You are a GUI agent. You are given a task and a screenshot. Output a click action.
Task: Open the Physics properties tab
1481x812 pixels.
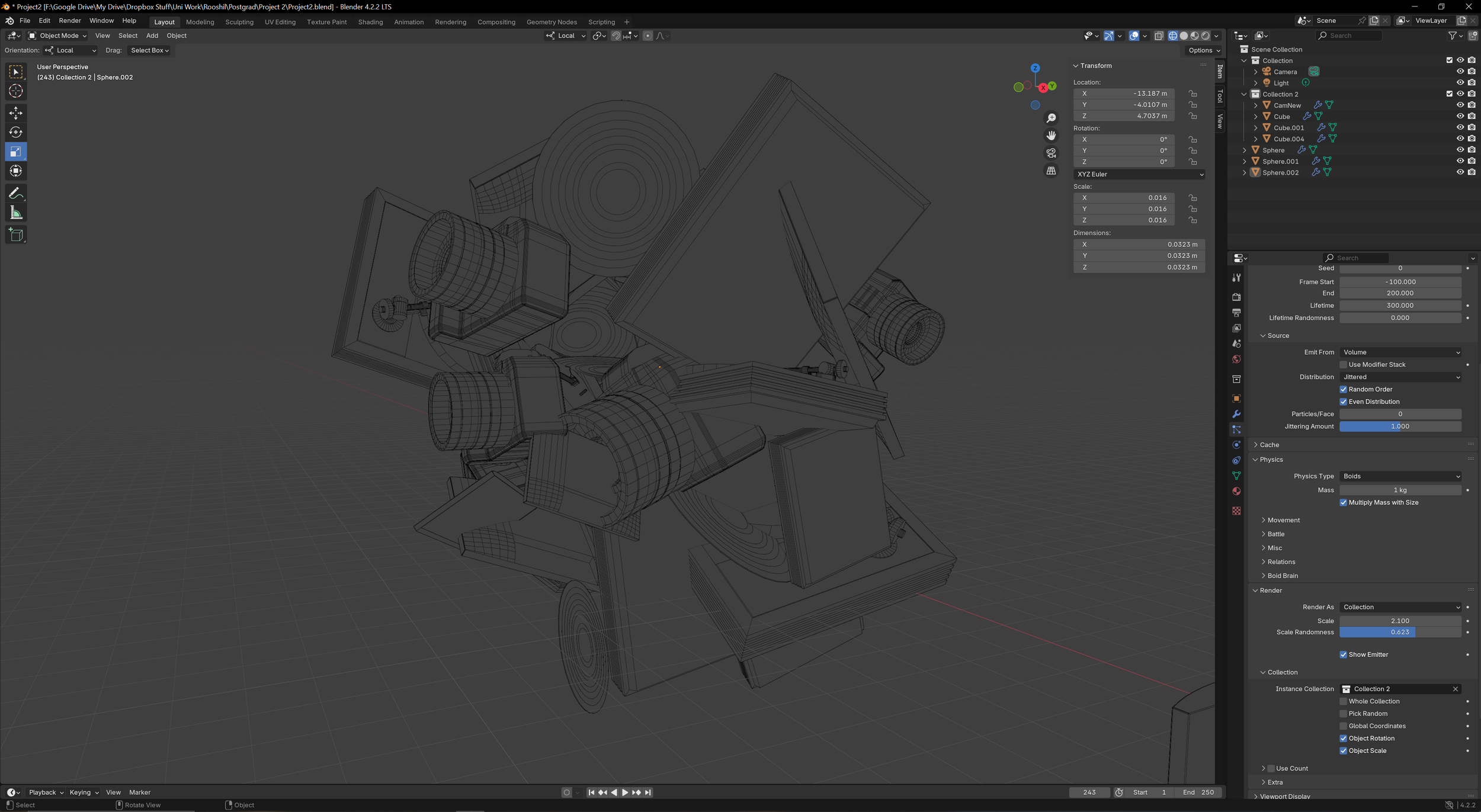coord(1236,445)
